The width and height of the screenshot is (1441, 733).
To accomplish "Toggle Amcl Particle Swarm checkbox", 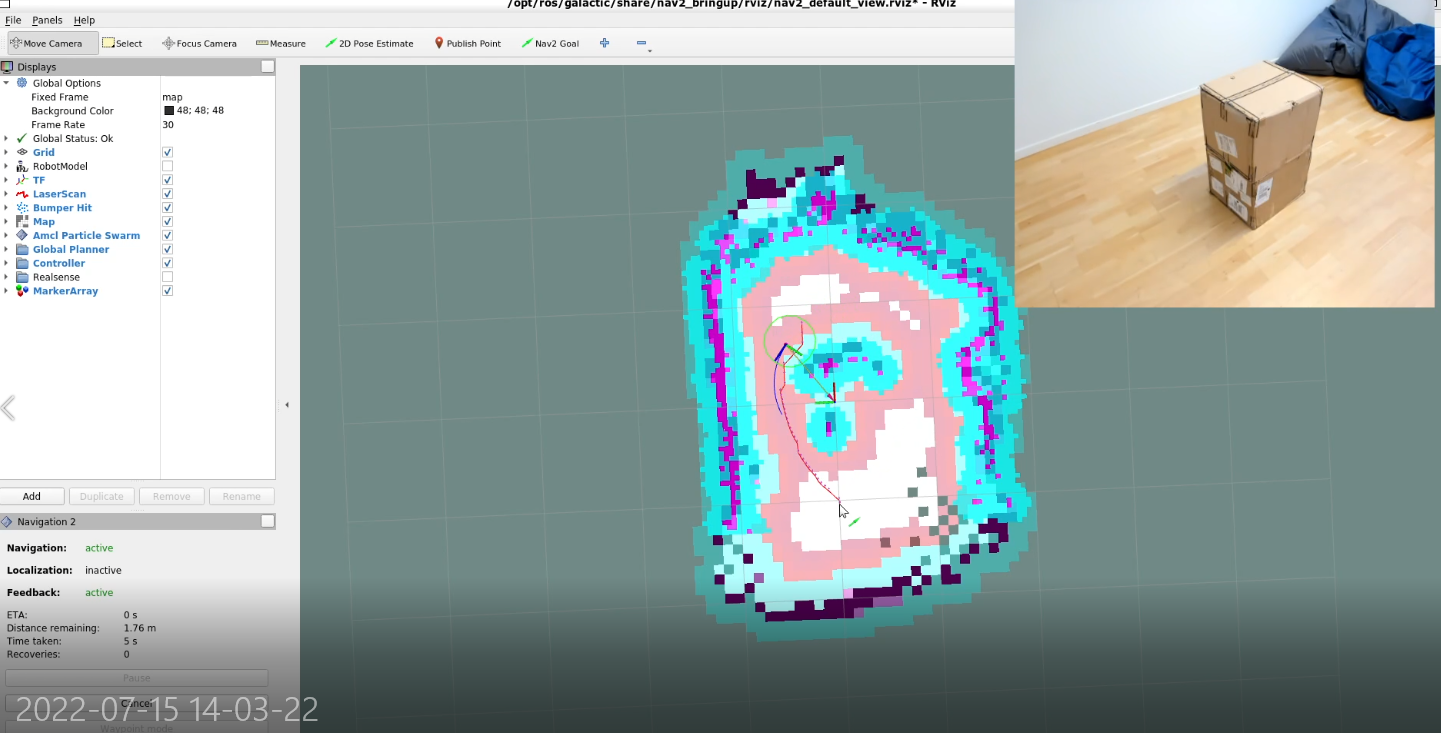I will coord(167,236).
